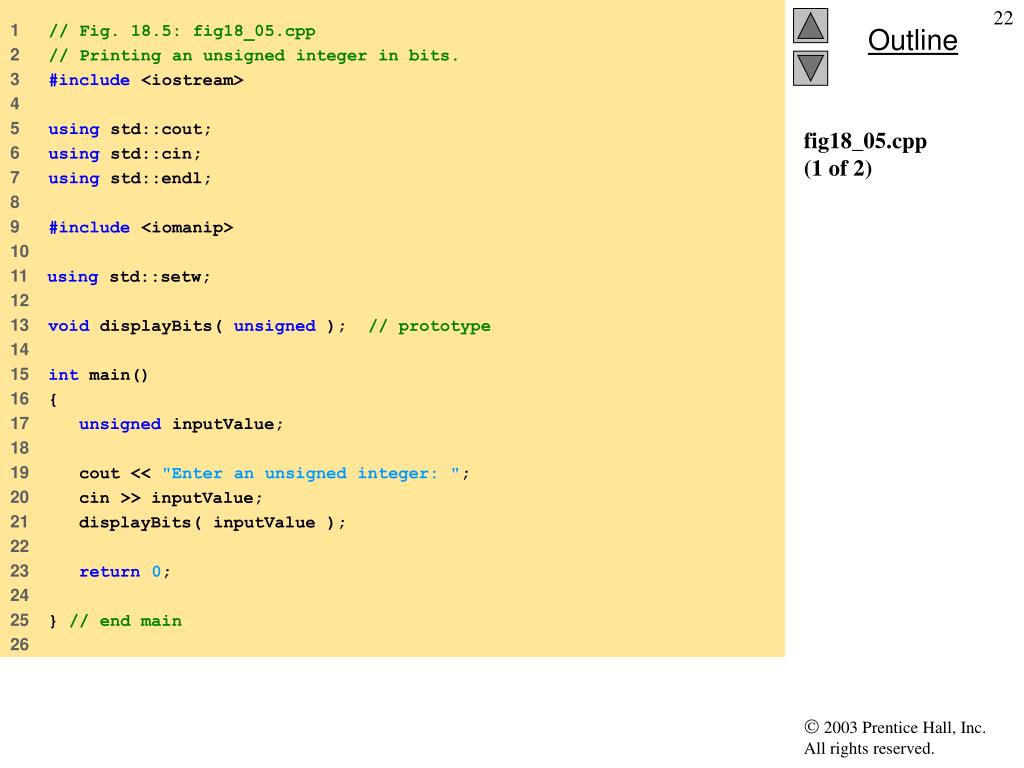
Task: Select the fig18_05.cpp title text
Action: tap(865, 141)
